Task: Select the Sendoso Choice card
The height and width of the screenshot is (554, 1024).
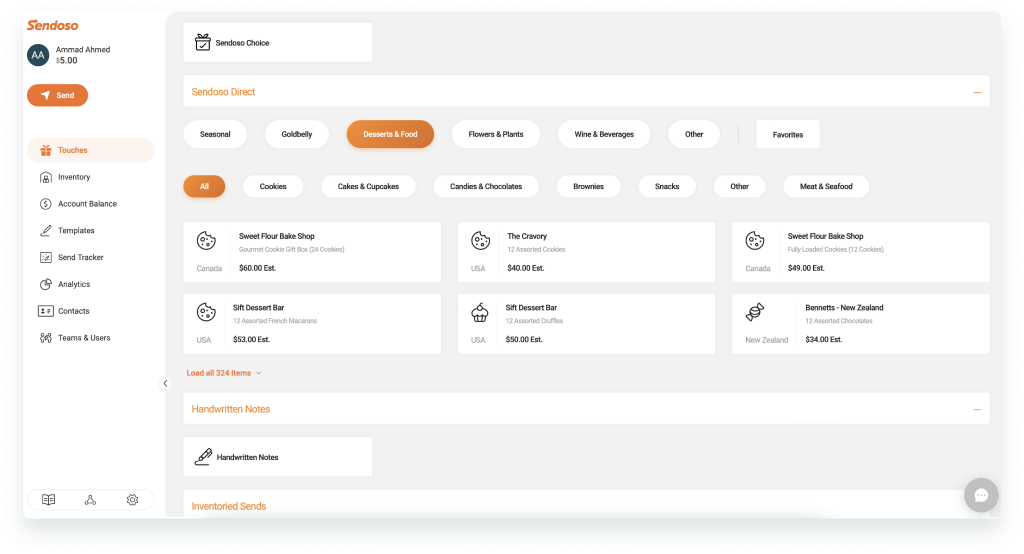Action: pos(278,42)
